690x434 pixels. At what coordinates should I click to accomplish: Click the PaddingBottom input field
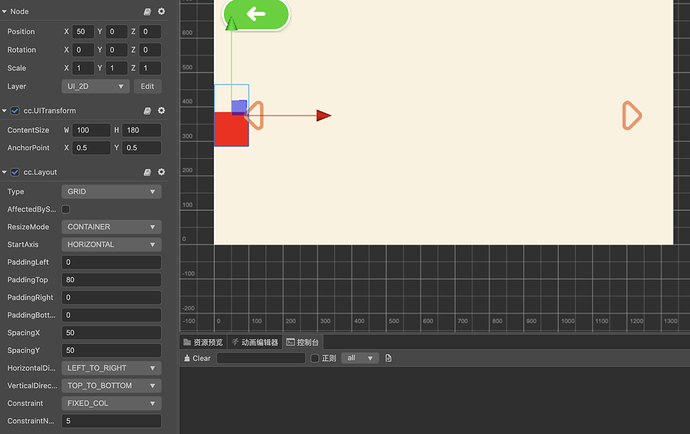[111, 315]
